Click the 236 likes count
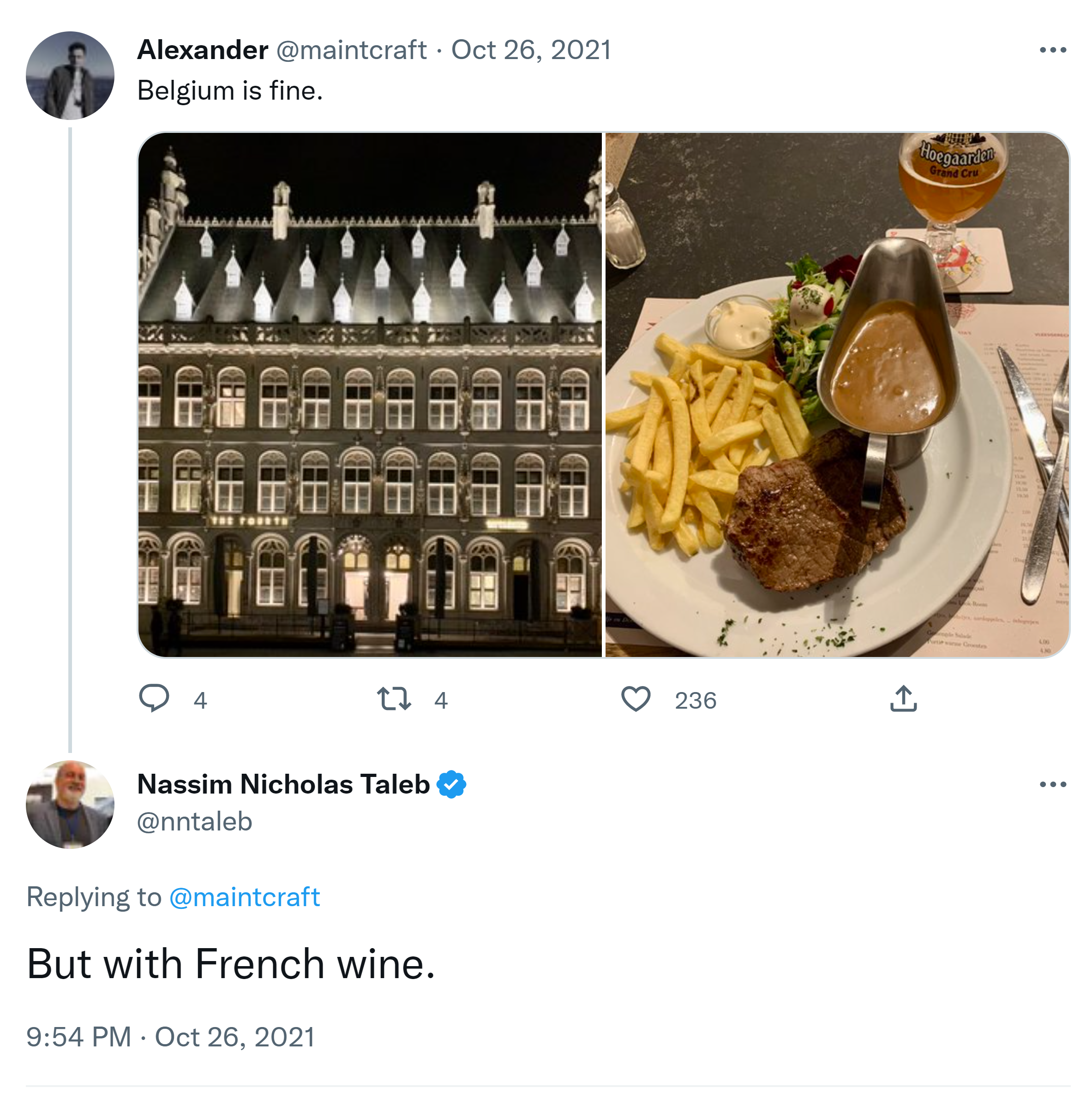Screen dimensions: 1092x1105 click(x=695, y=701)
